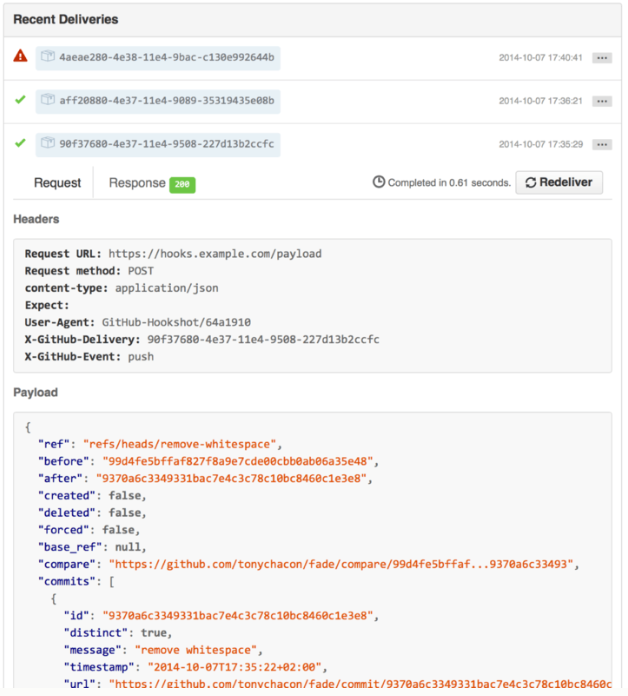Click the "commits": [ line
Viewport: 628px width, 696px height.
(76, 581)
